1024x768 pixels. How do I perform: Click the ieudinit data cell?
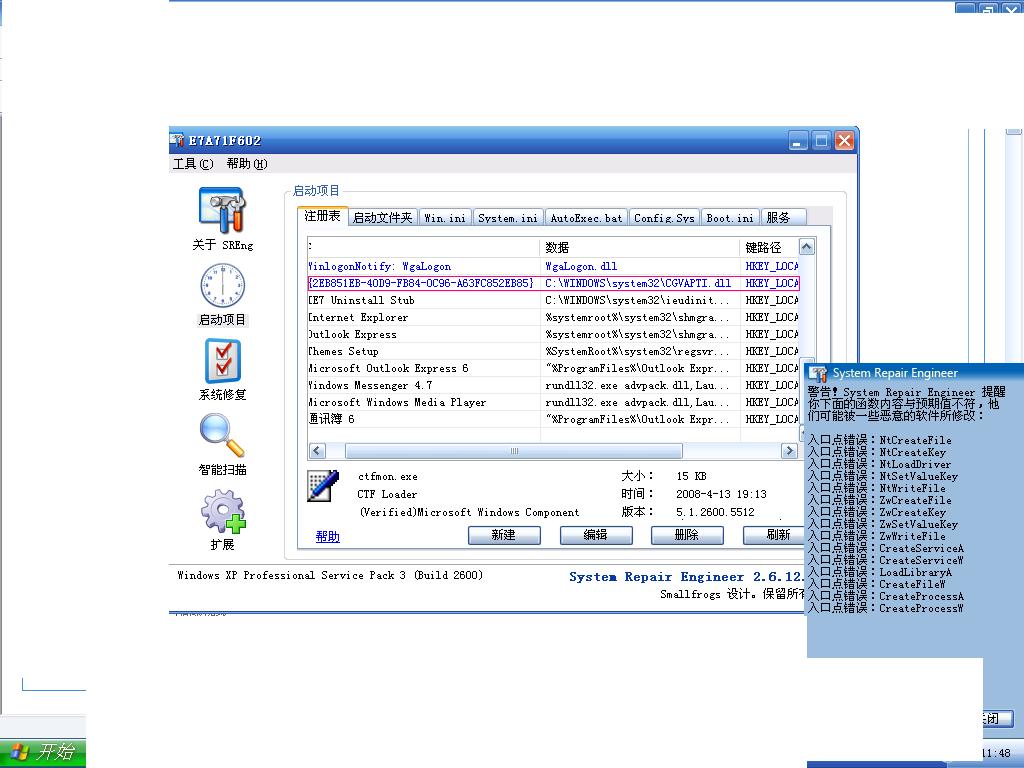(x=637, y=300)
